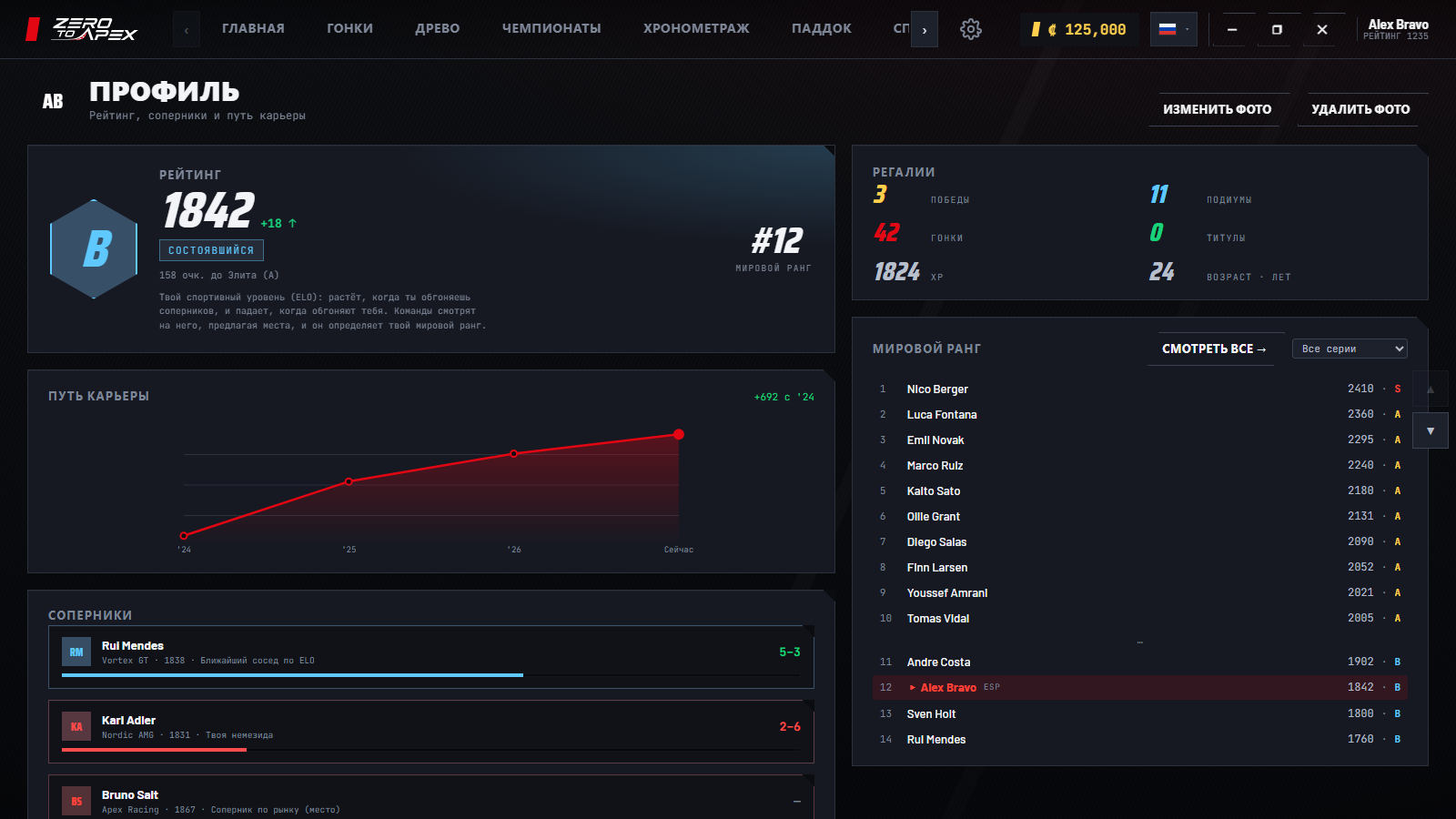Open the ГОНКИ tab
1456x819 pixels.
[350, 29]
